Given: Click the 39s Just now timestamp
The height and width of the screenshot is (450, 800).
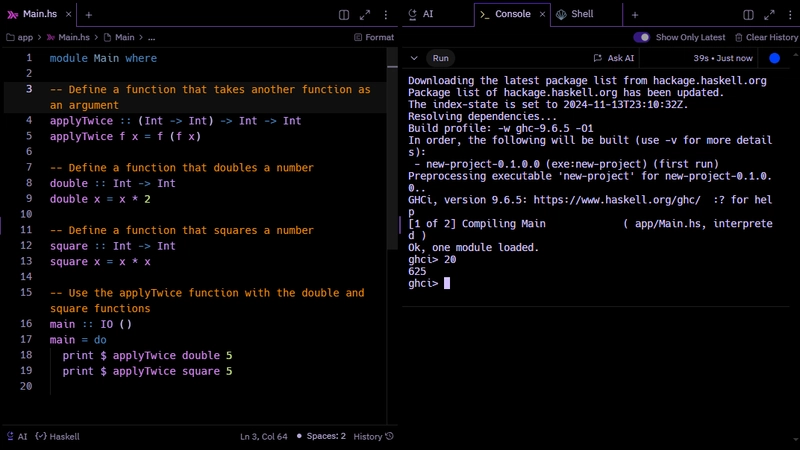Looking at the screenshot, I should 722,58.
